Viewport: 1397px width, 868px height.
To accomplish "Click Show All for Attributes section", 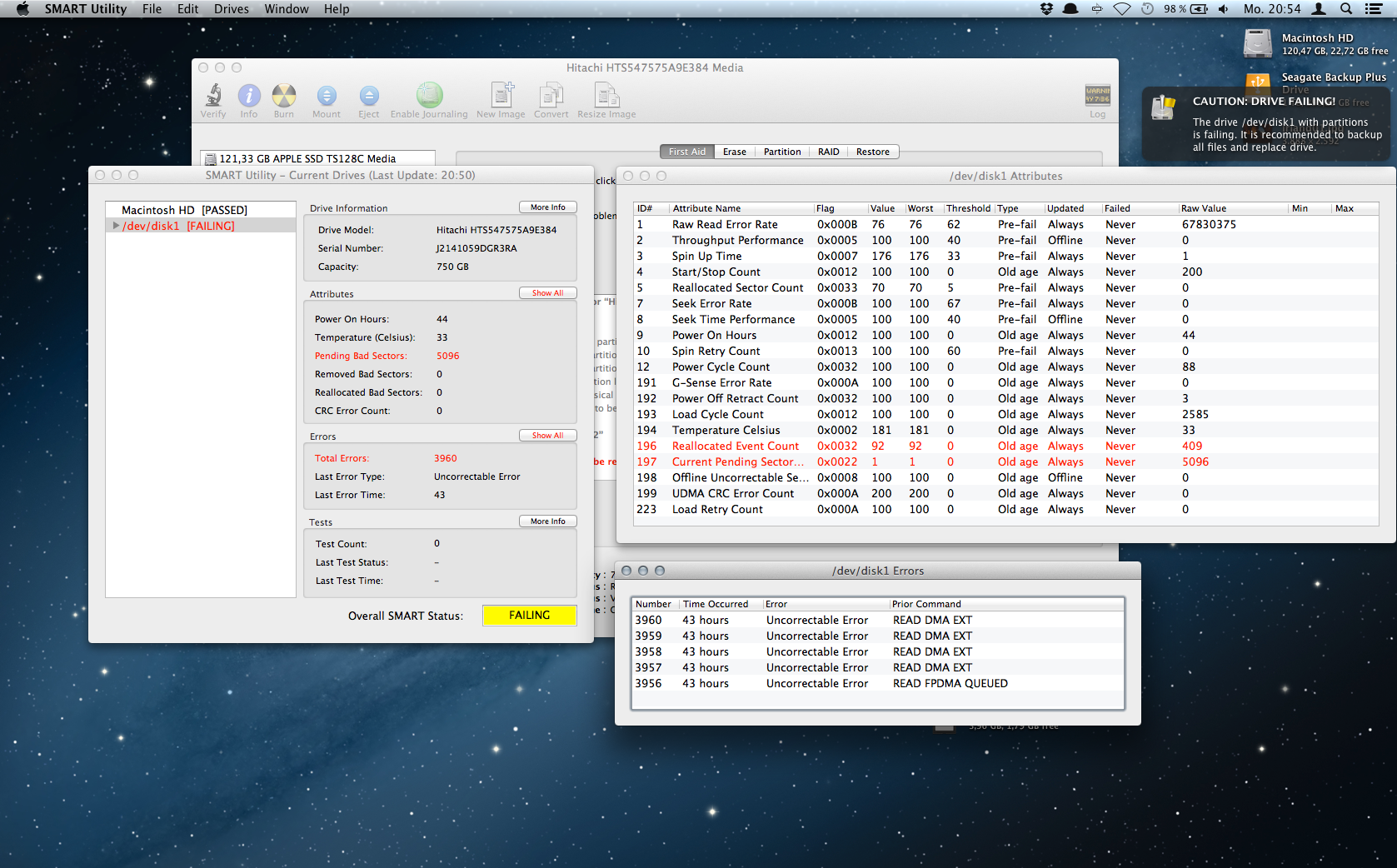I will click(x=548, y=293).
